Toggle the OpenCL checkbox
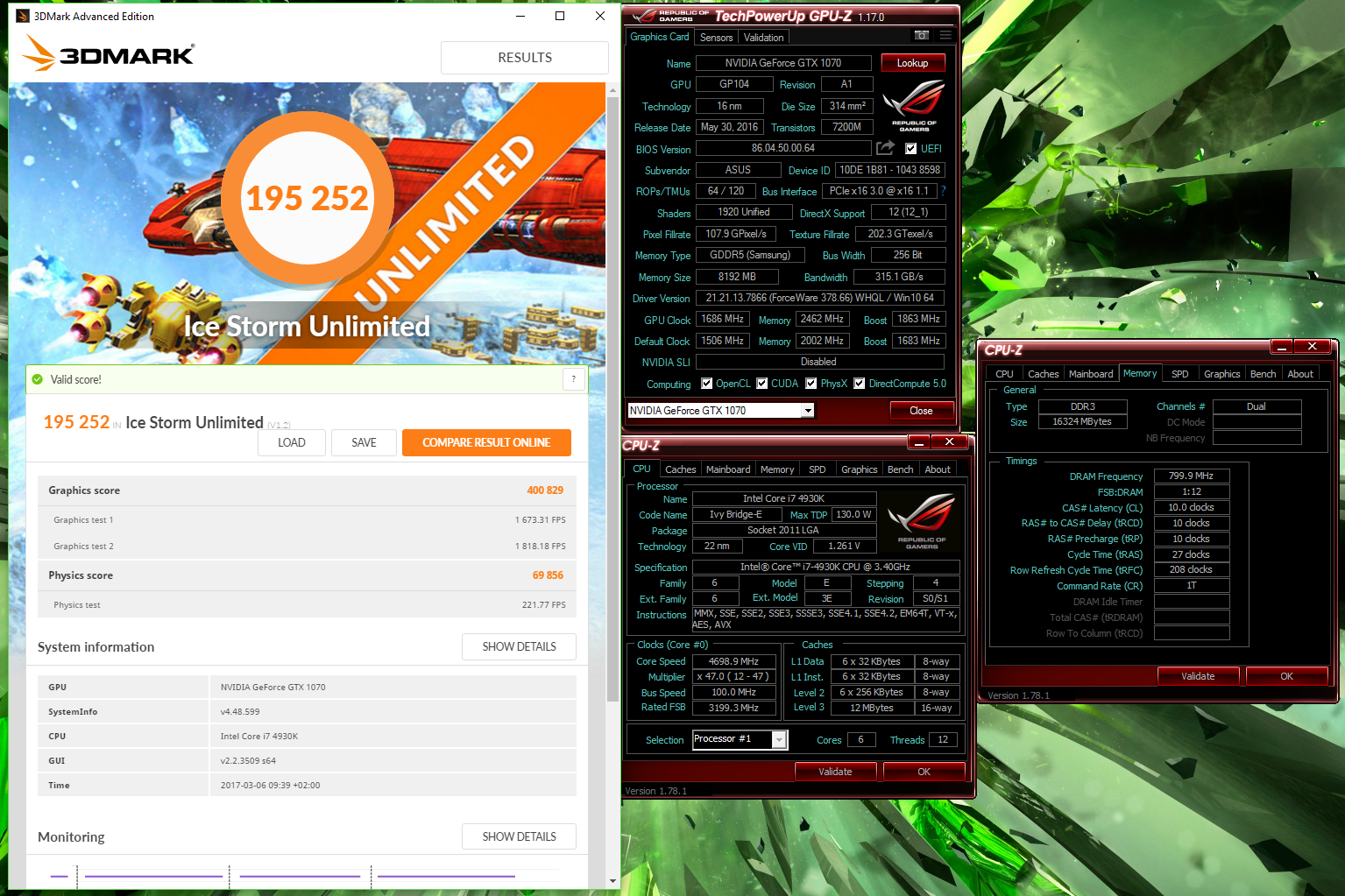The width and height of the screenshot is (1345, 896). (x=707, y=384)
